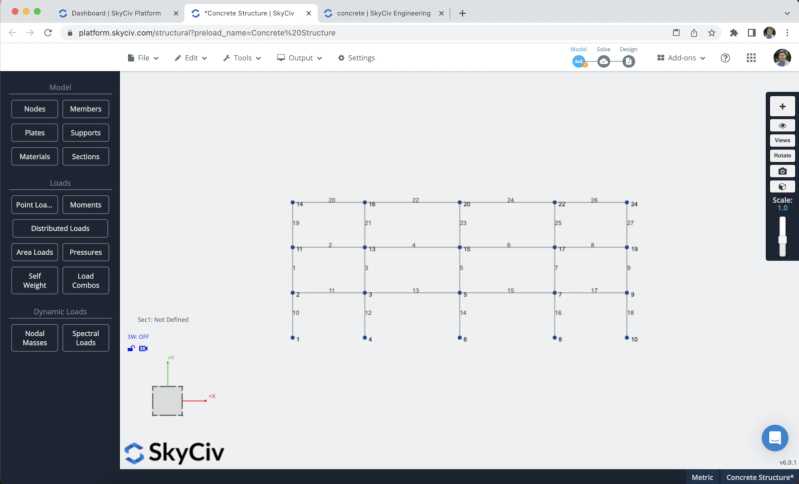Viewport: 799px width, 484px height.
Task: Select node 14 in the model
Action: 293,202
